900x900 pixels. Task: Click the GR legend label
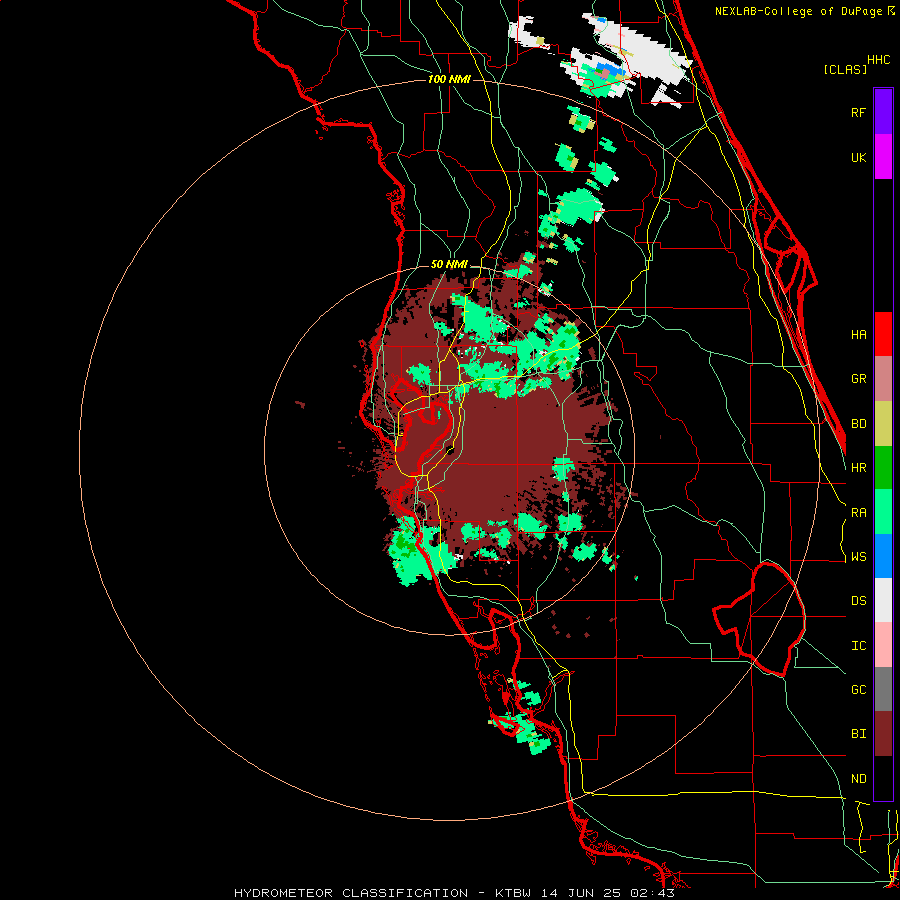click(858, 379)
